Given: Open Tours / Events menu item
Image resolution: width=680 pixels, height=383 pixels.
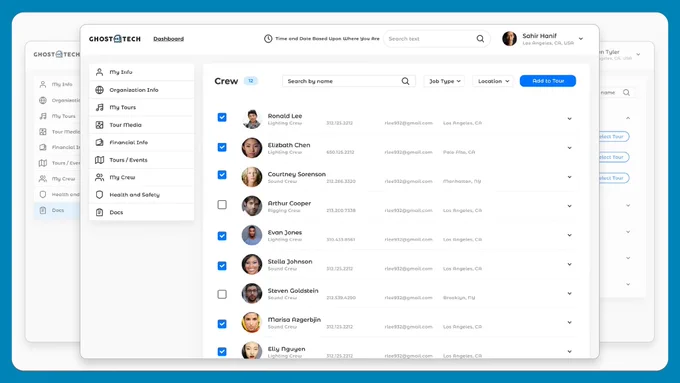Looking at the screenshot, I should tap(141, 160).
